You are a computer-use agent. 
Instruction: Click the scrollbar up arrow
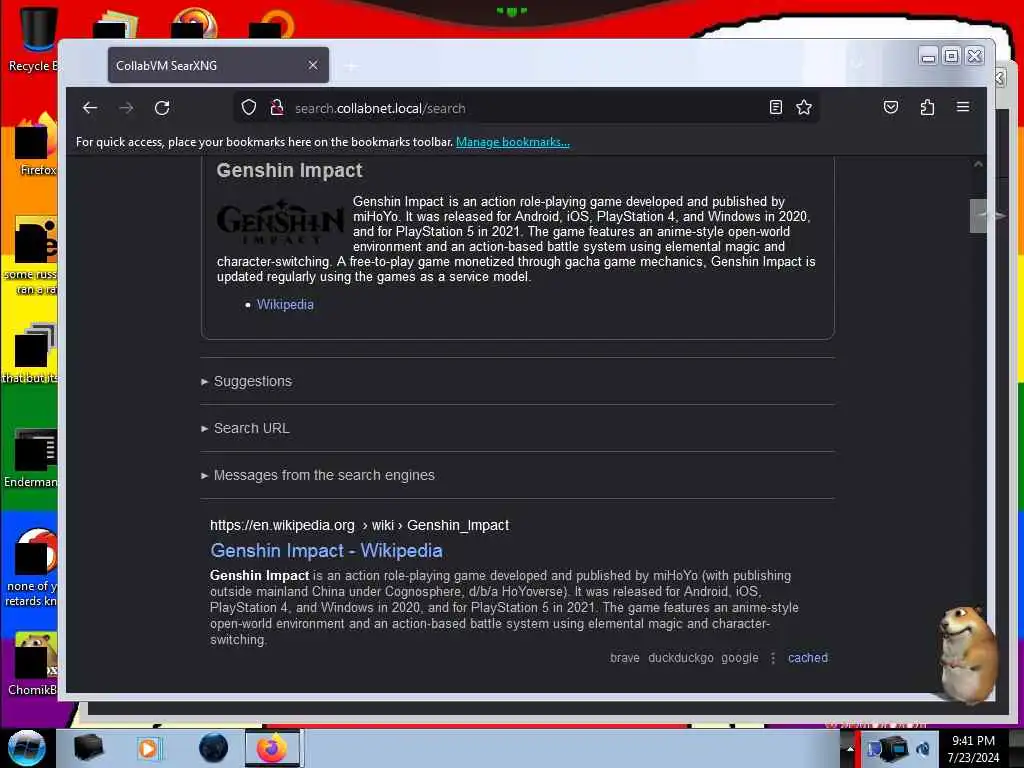coord(978,165)
